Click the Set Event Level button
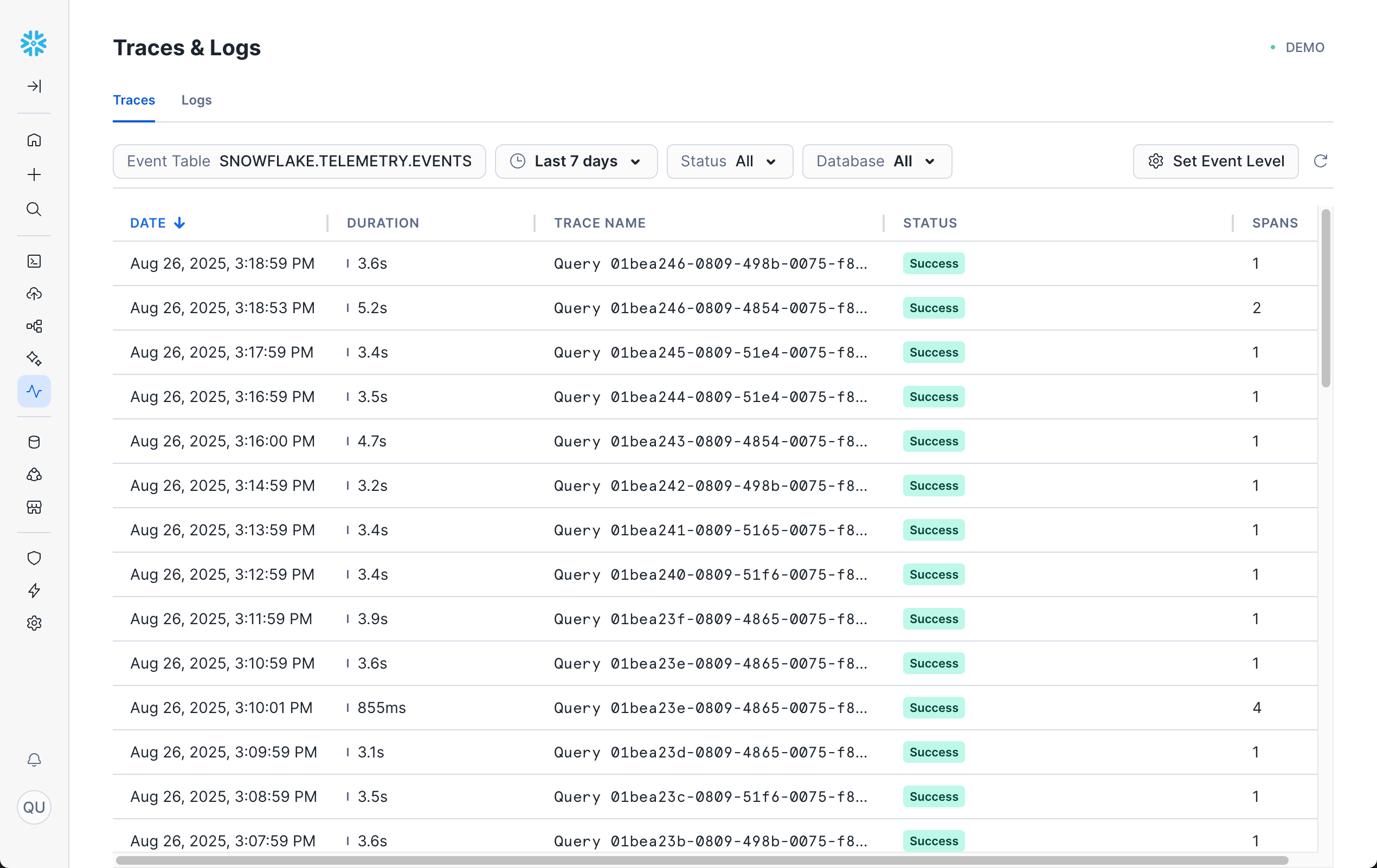This screenshot has height=868, width=1377. pyautogui.click(x=1215, y=161)
